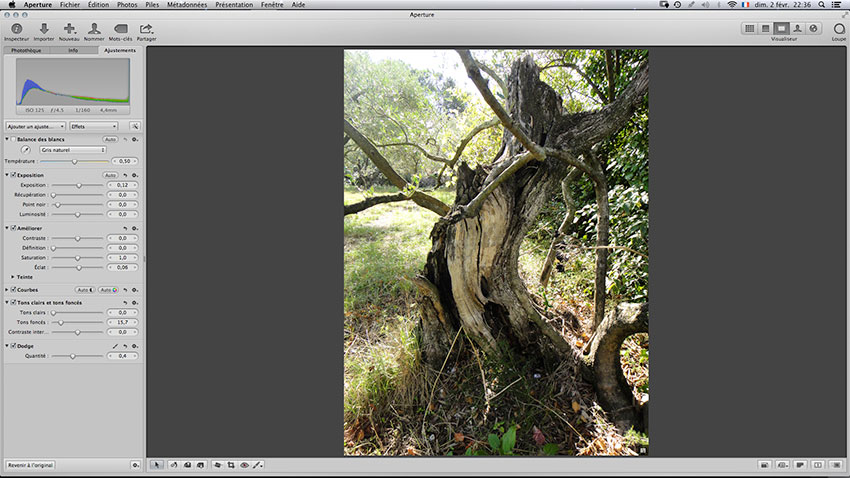This screenshot has width=850, height=478.
Task: Reset the Exposition adjustment arrow
Action: coord(125,175)
